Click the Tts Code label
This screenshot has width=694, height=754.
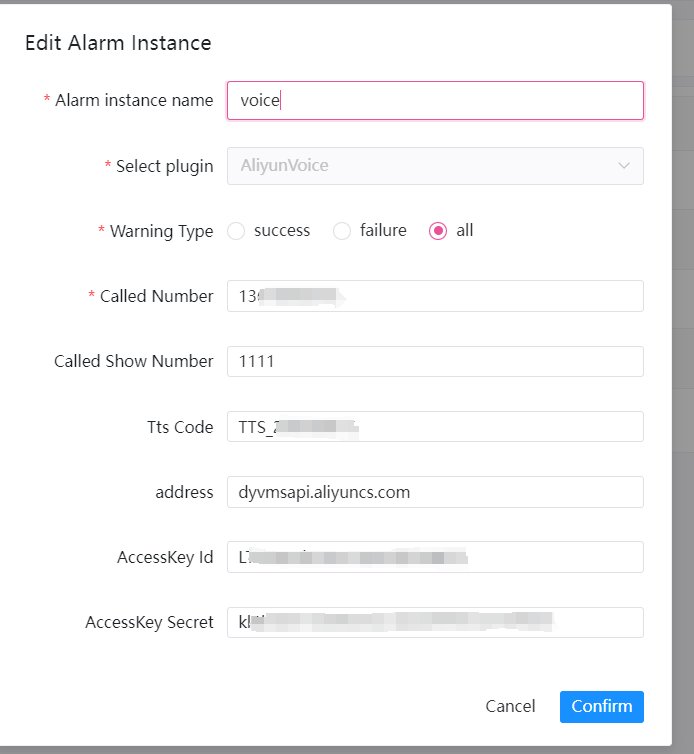tap(180, 427)
